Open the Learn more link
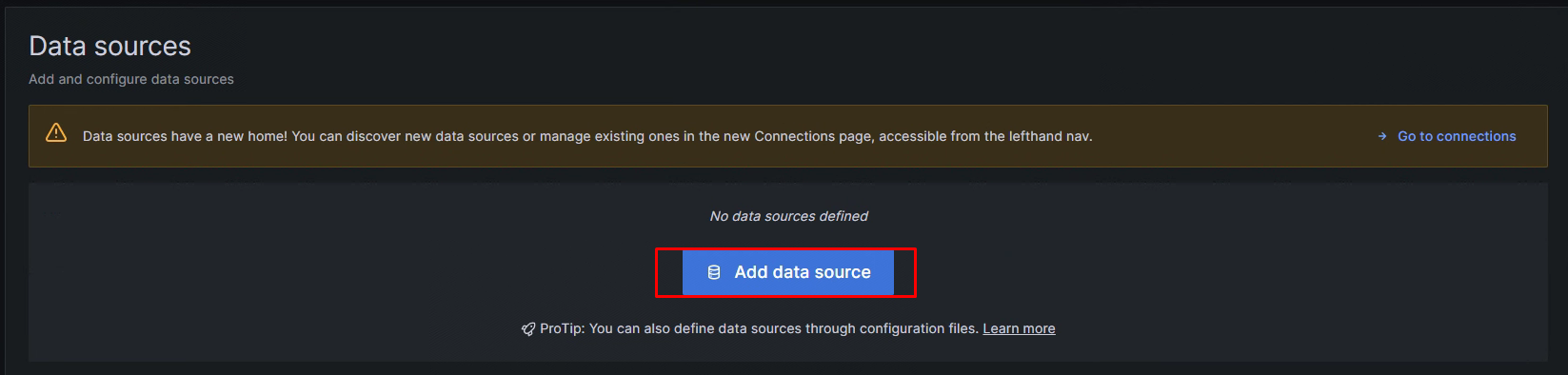Image resolution: width=1568 pixels, height=375 pixels. pos(1019,328)
